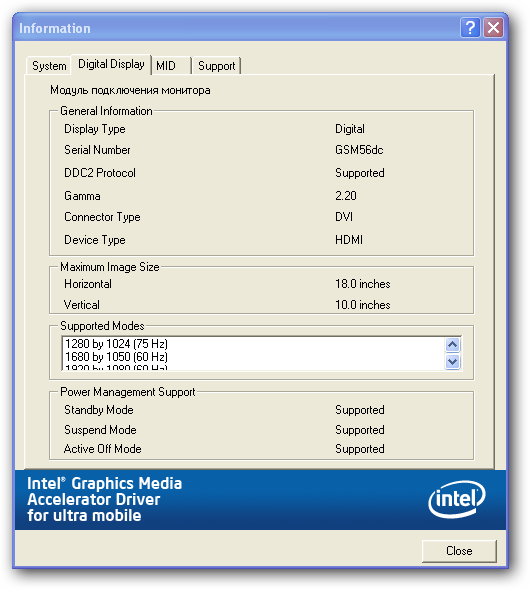Click the Intel Graphics Media Accelerator Driver banner text
529x589 pixels.
coord(104,499)
